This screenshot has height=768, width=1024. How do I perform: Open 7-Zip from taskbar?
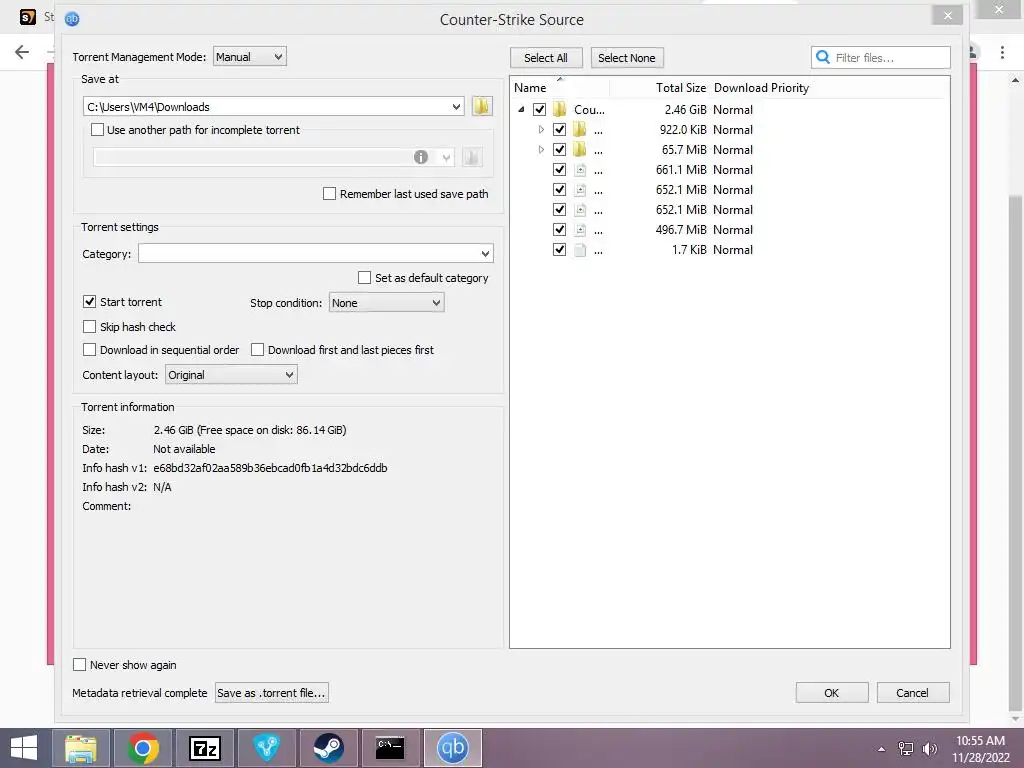pyautogui.click(x=204, y=748)
